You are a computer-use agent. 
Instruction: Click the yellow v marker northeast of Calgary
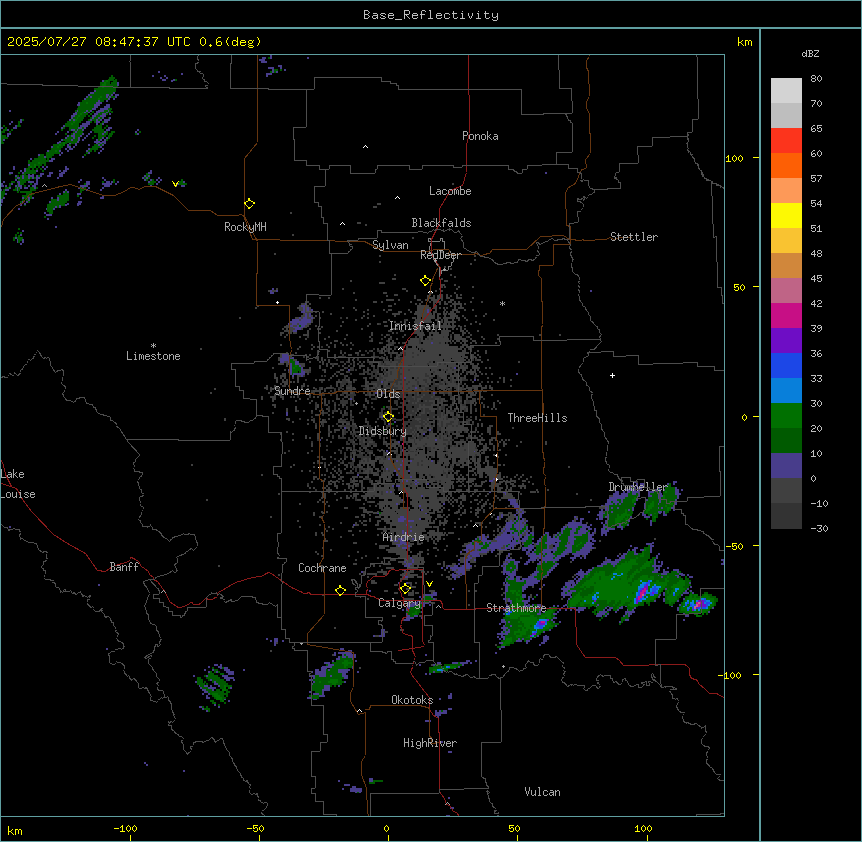tap(429, 584)
